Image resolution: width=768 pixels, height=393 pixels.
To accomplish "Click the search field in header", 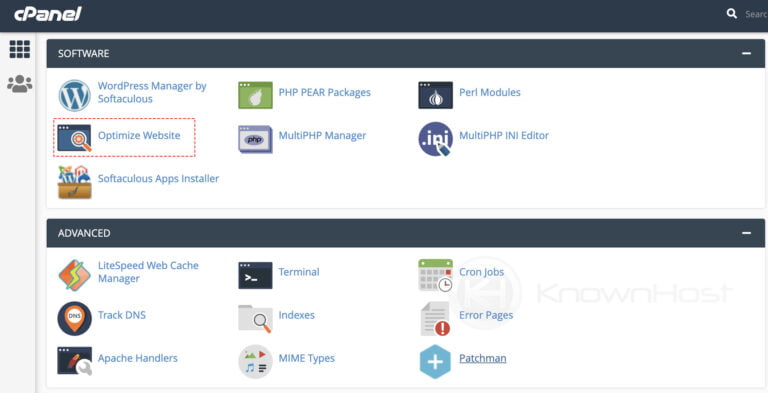I will [755, 14].
